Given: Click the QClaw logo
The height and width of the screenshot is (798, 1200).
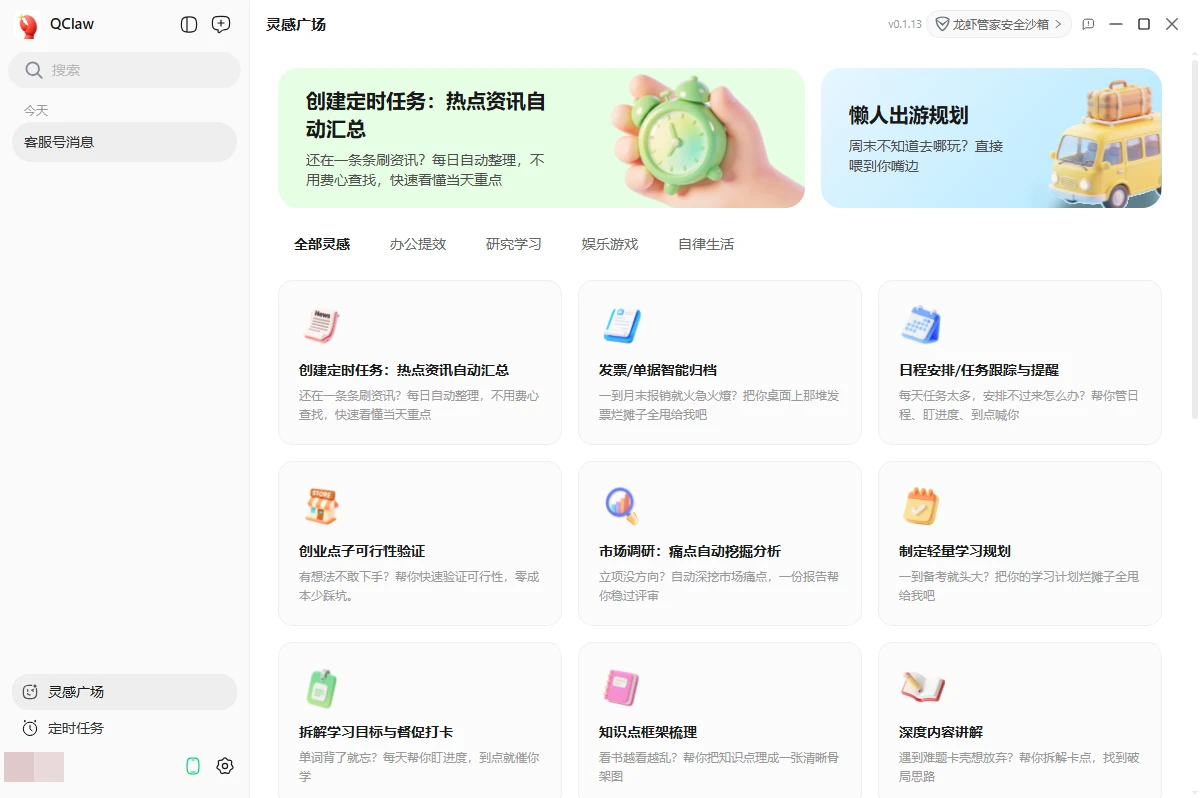Looking at the screenshot, I should [x=26, y=24].
